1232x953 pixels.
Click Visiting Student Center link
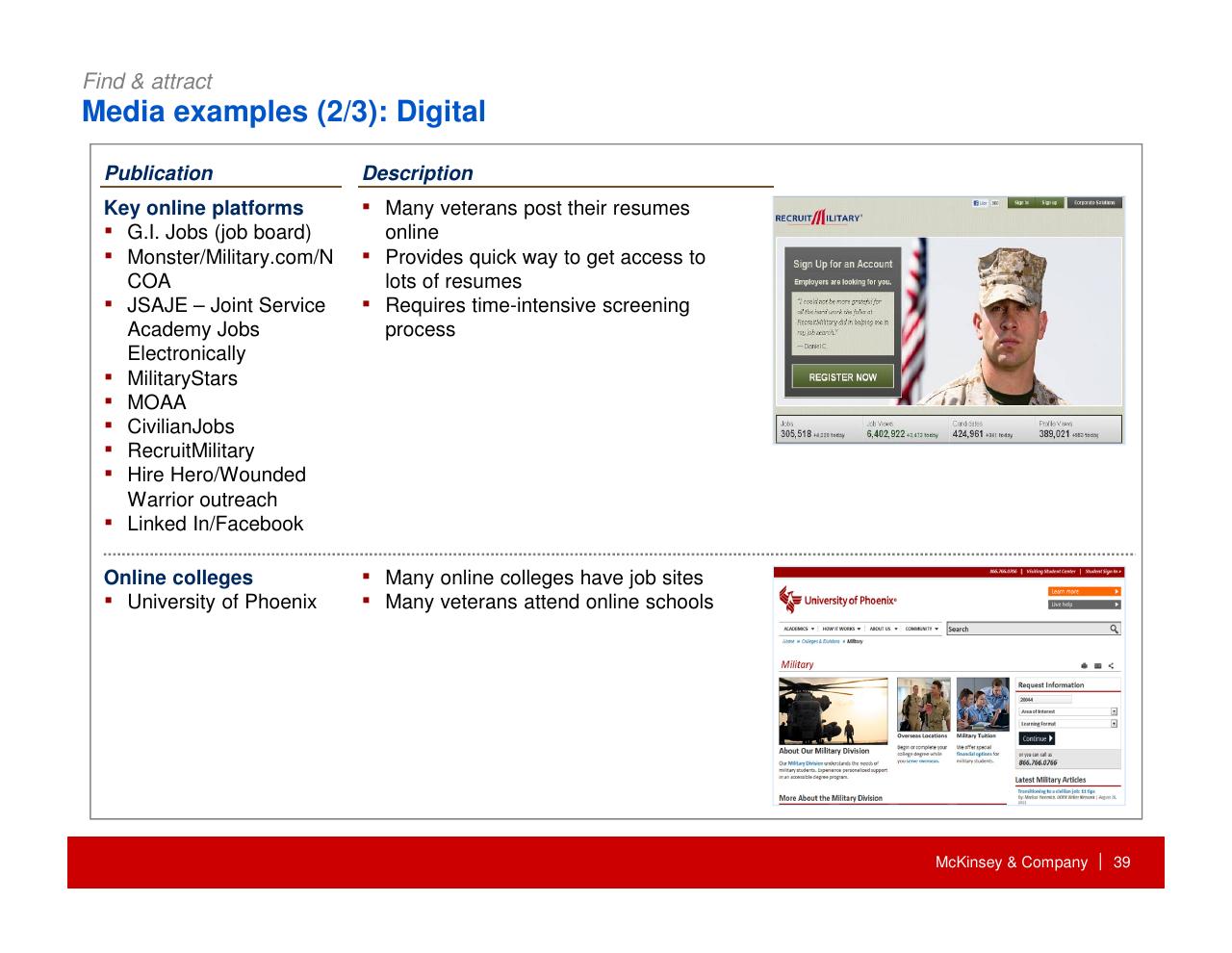[1051, 571]
